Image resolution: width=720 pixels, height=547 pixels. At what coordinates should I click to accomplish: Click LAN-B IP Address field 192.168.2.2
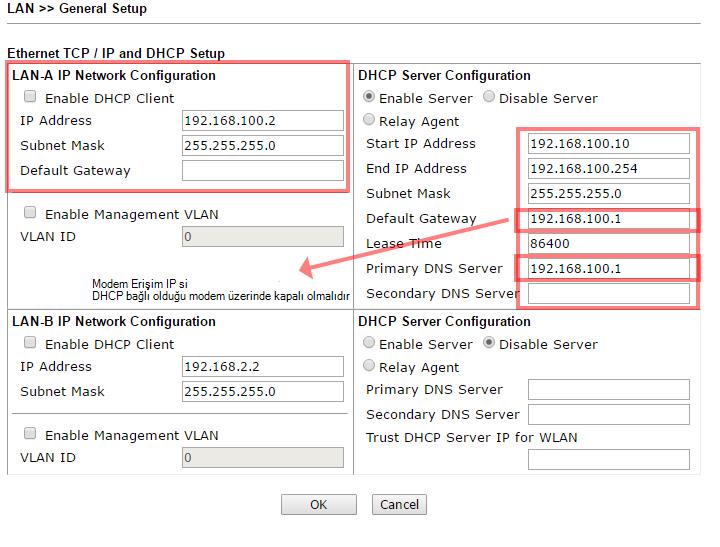point(263,366)
